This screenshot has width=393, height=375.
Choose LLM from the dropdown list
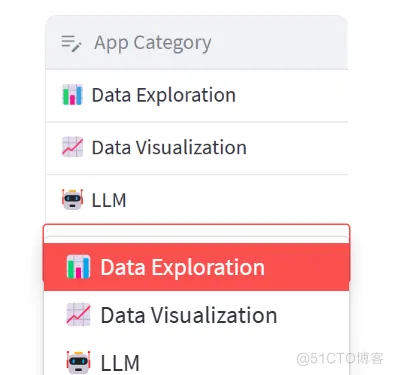tap(196, 357)
